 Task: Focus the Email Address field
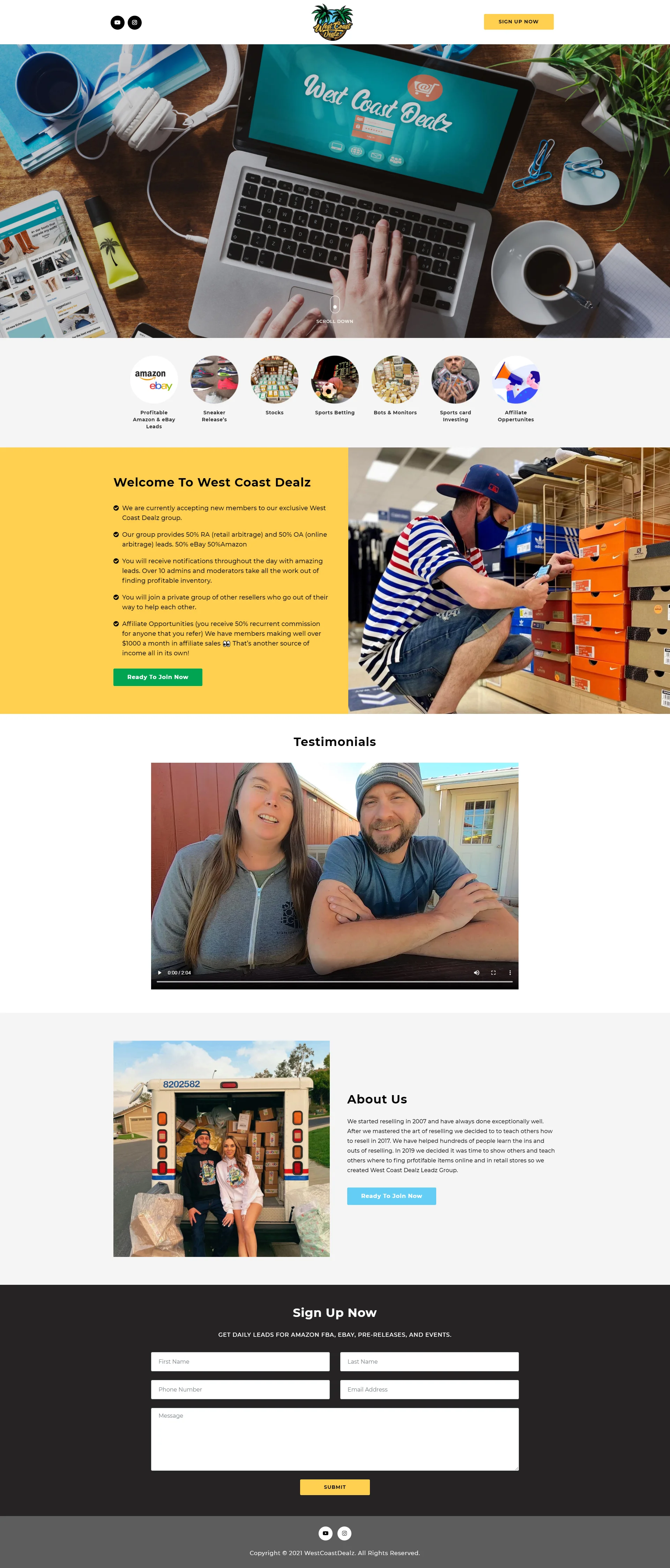tap(430, 1389)
